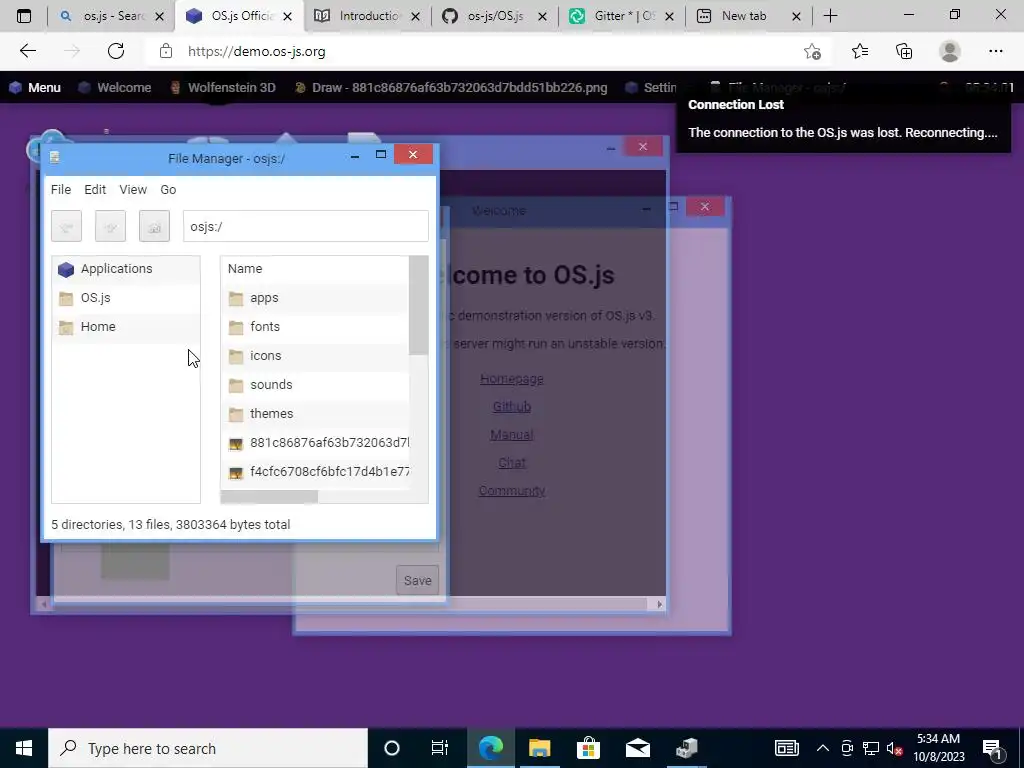Image resolution: width=1024 pixels, height=768 pixels.
Task: Click the browser refresh button
Action: pyautogui.click(x=116, y=52)
